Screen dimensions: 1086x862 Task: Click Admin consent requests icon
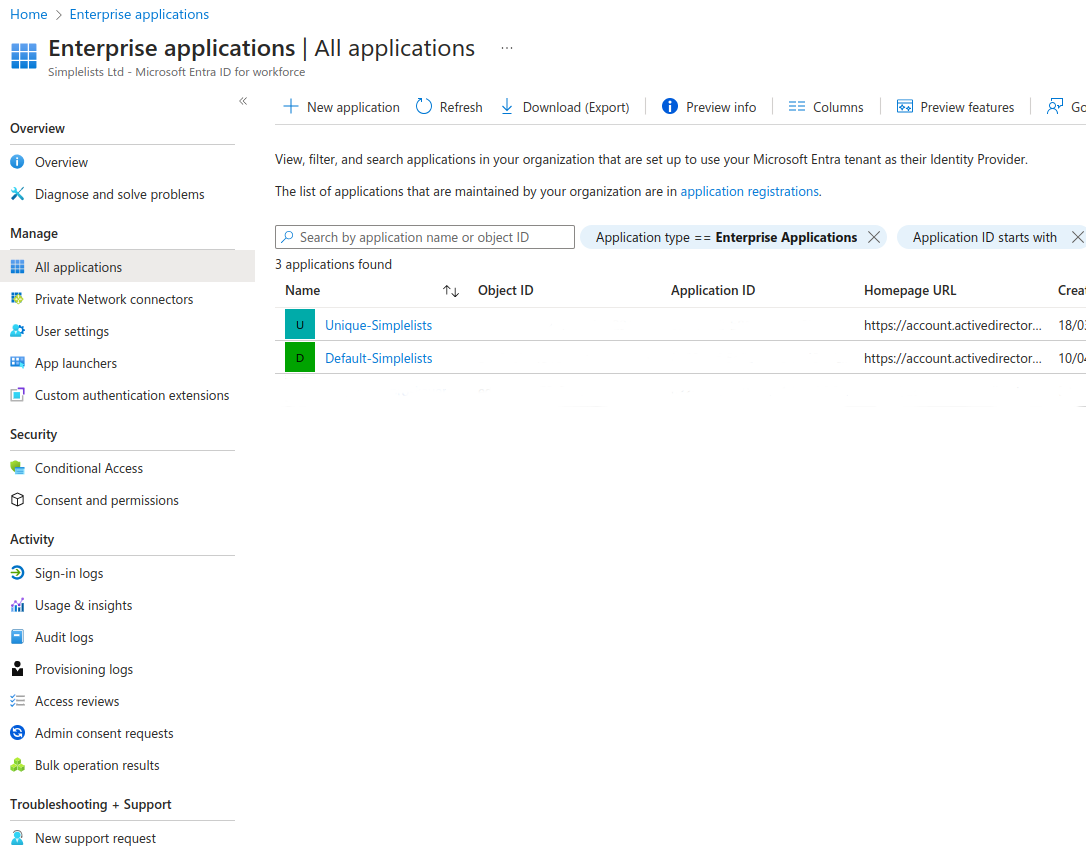click(18, 733)
